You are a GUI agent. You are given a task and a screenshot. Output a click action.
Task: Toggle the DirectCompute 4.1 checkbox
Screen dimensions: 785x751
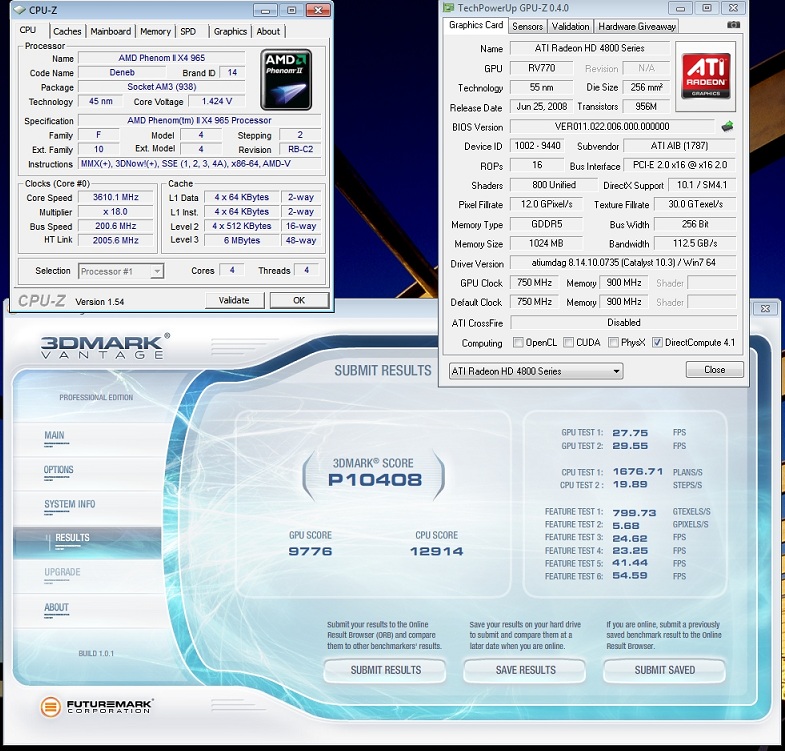[657, 342]
